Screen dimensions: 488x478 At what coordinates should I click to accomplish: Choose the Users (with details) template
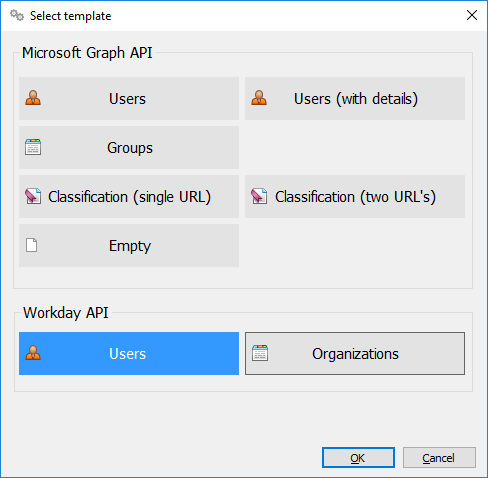(x=355, y=98)
